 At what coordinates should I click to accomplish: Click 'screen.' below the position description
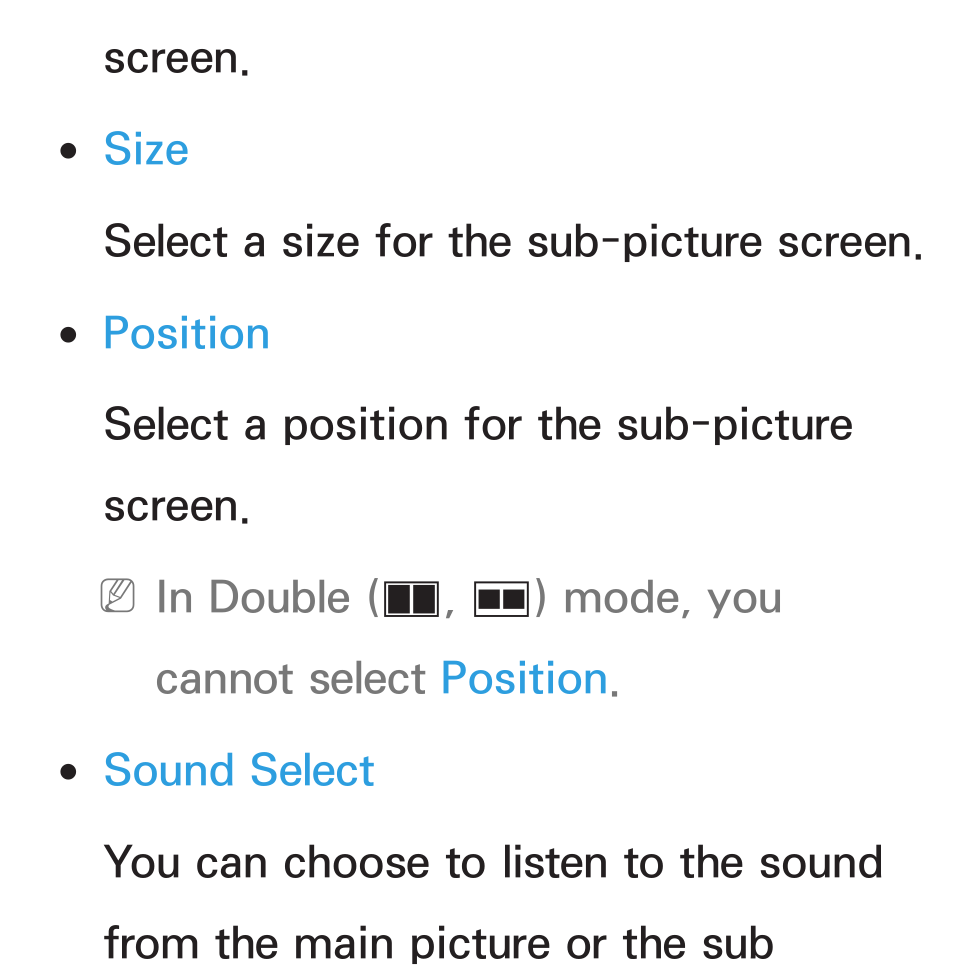coord(176,507)
